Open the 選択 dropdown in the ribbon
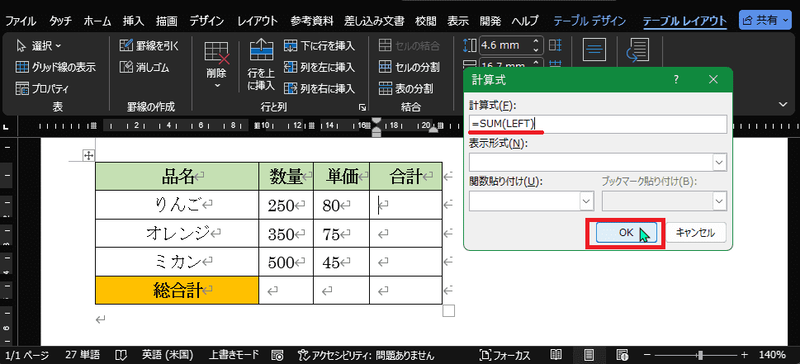This screenshot has height=364, width=800. pos(39,46)
